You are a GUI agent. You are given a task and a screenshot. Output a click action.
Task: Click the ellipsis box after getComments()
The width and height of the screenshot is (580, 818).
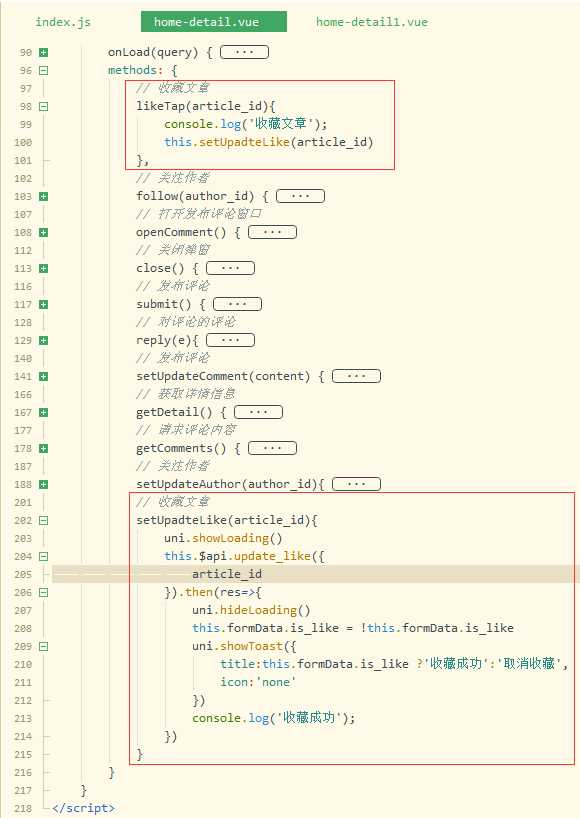[272, 448]
